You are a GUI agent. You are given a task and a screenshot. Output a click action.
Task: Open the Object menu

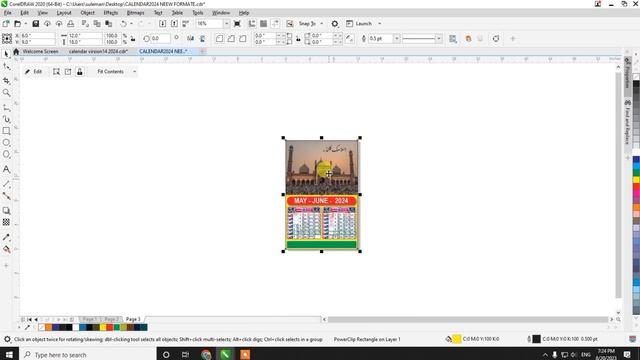[x=87, y=13]
